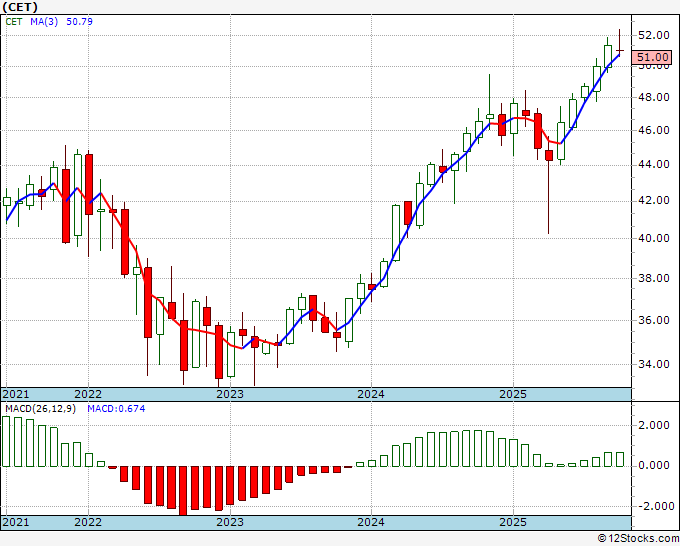Select the CET legend label
This screenshot has width=680, height=546.
coord(13,22)
